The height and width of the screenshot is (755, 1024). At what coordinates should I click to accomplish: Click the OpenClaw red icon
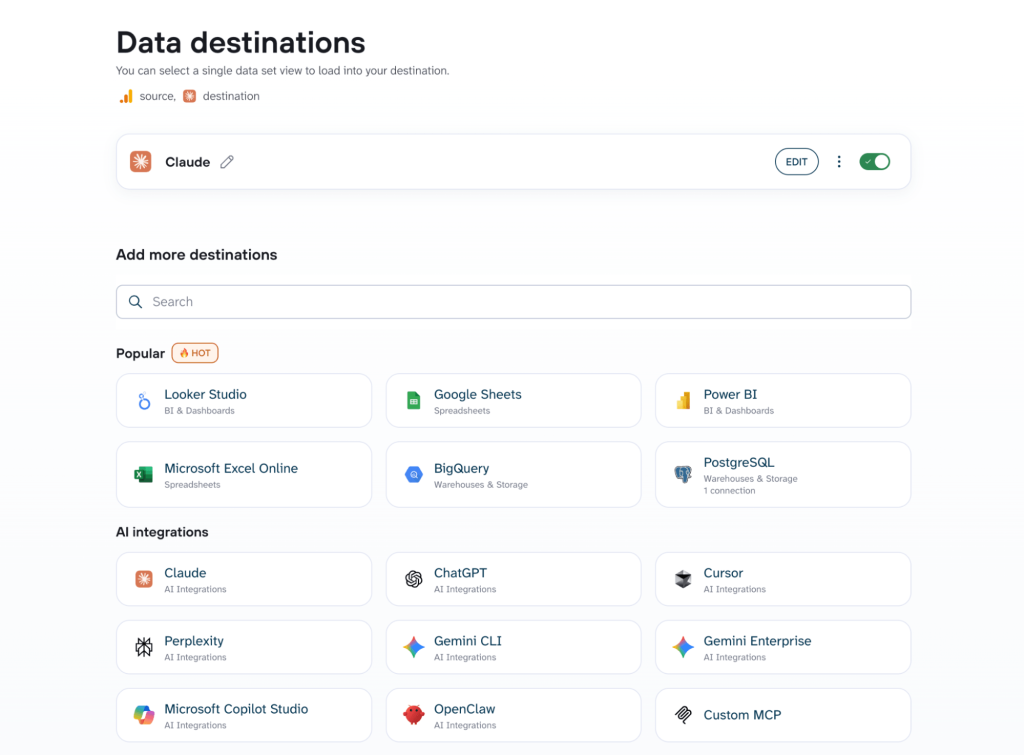(413, 715)
